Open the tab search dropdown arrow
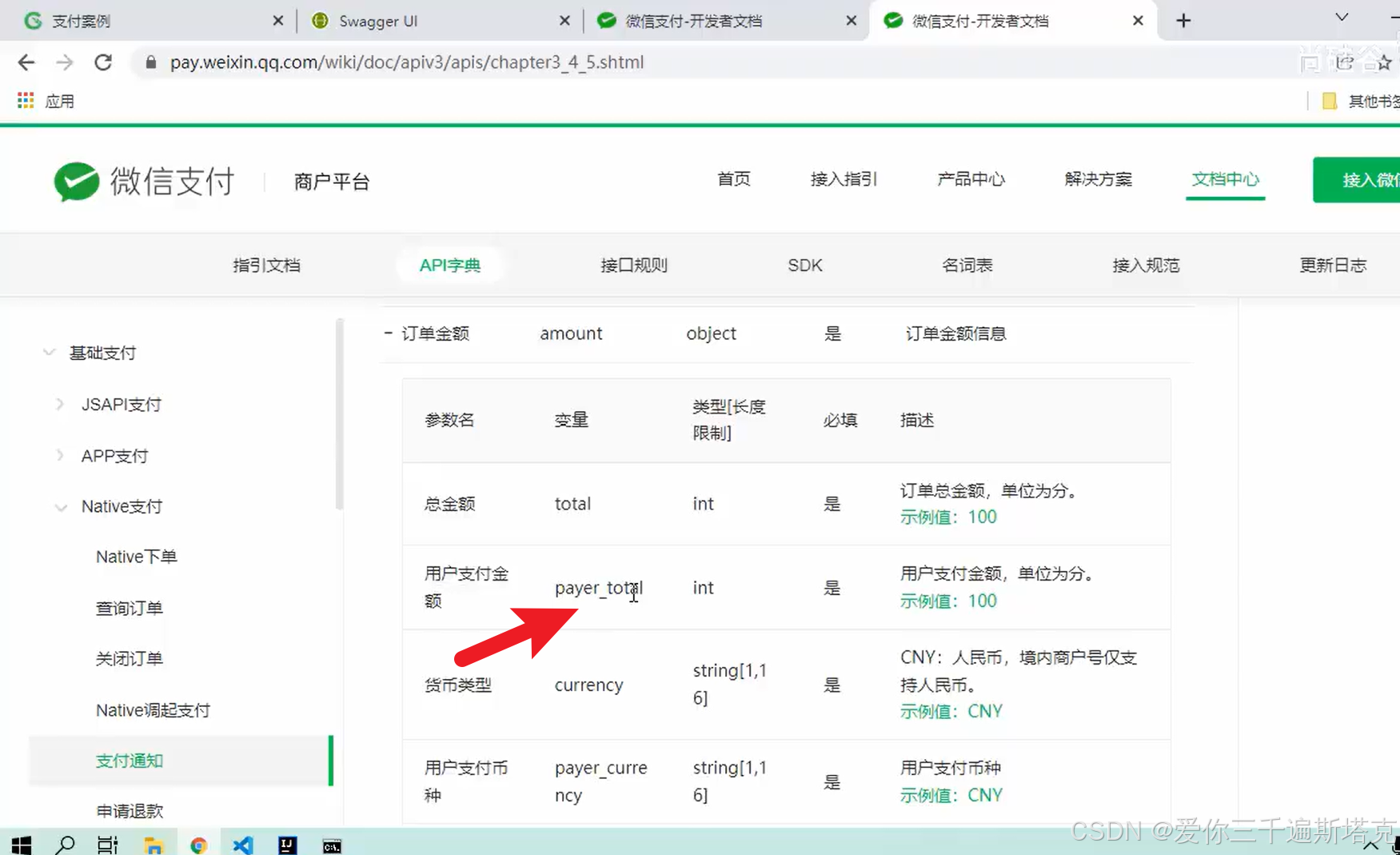The width and height of the screenshot is (1400, 855). coord(1342,18)
